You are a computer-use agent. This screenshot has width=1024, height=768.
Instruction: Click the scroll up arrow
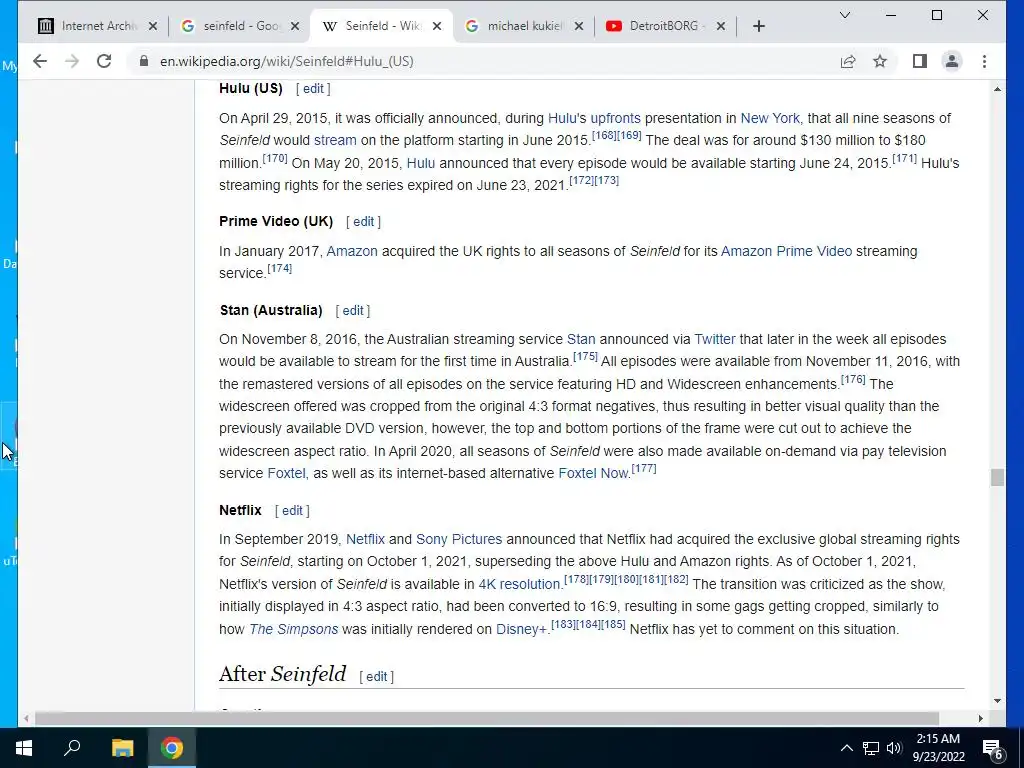(997, 89)
